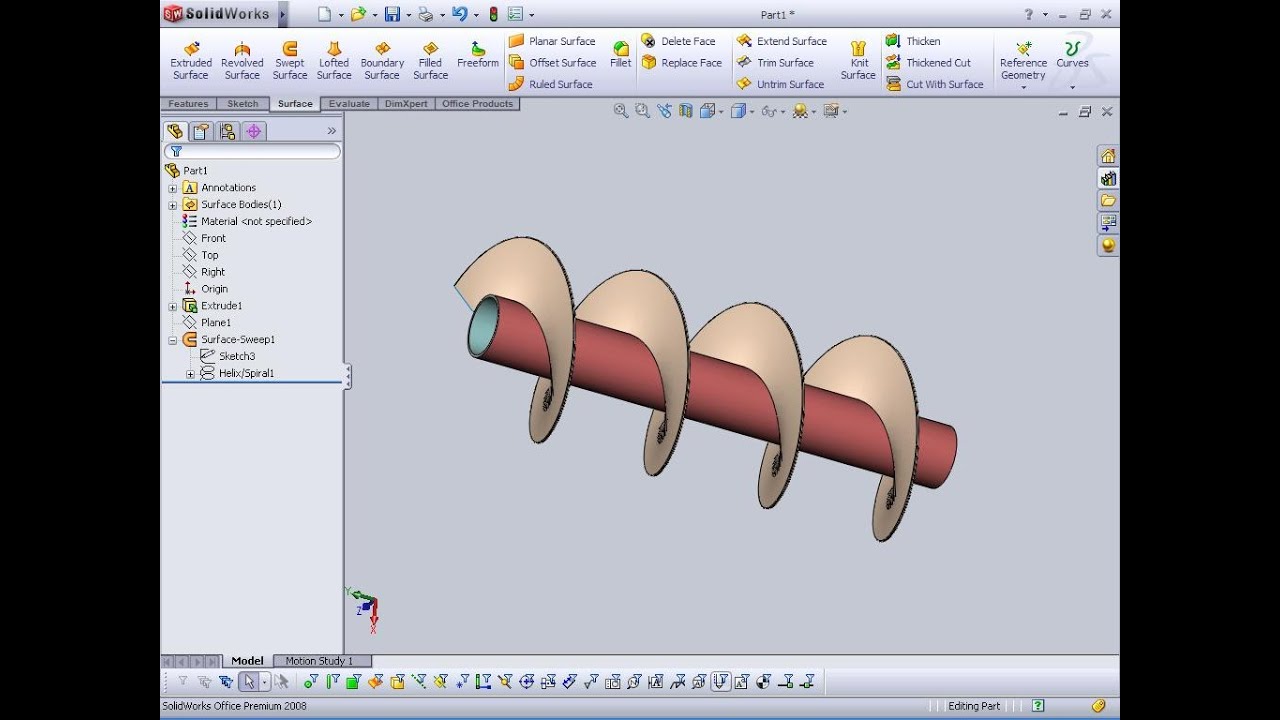The image size is (1280, 720).
Task: Switch to the Evaluate tab
Action: [349, 104]
